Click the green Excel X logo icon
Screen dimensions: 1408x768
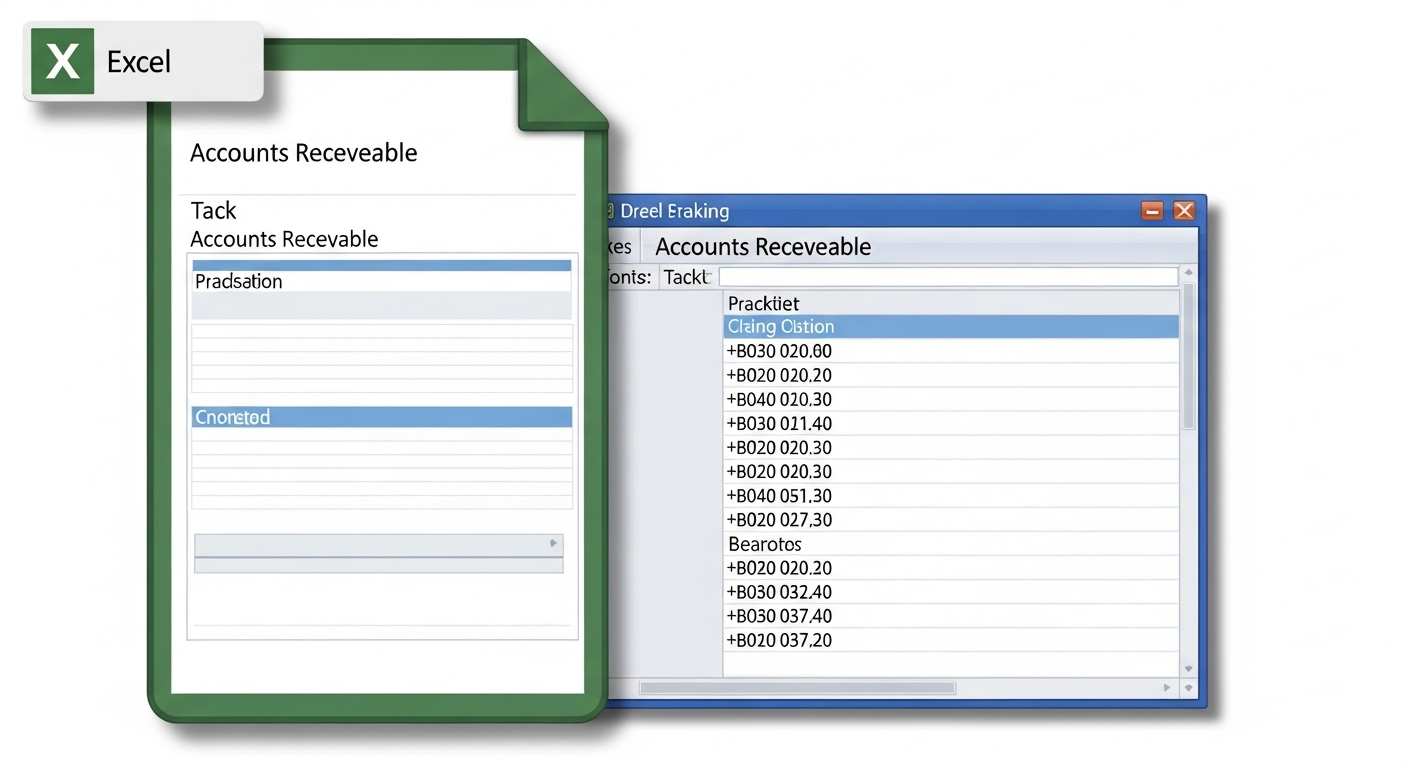(x=62, y=61)
